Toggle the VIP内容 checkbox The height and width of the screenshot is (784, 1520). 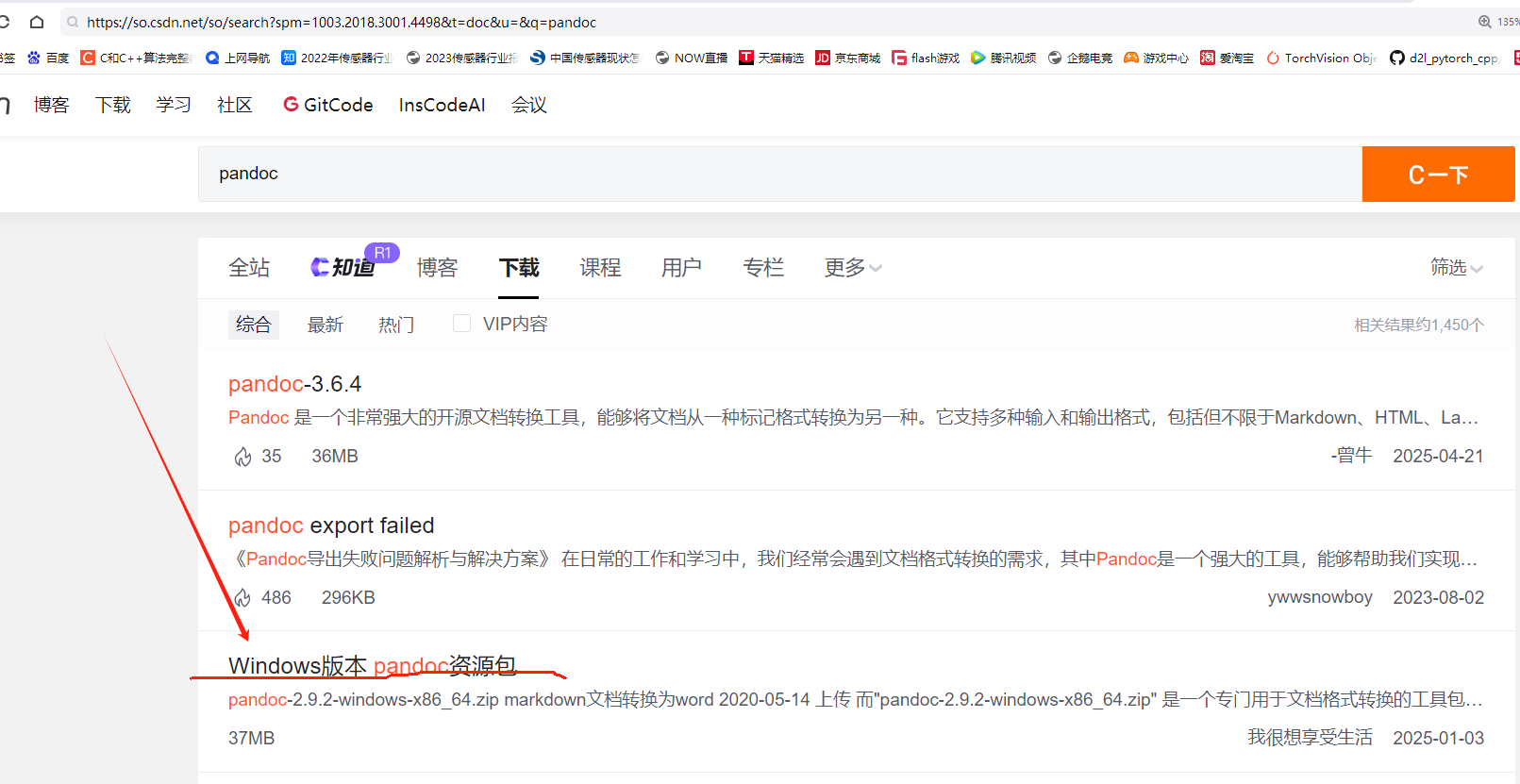click(x=461, y=324)
